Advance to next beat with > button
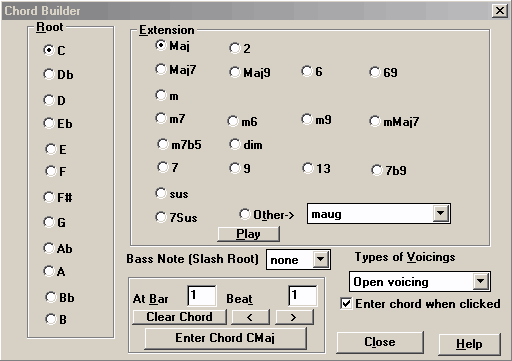Screen dimensions: 512x361 [x=294, y=317]
